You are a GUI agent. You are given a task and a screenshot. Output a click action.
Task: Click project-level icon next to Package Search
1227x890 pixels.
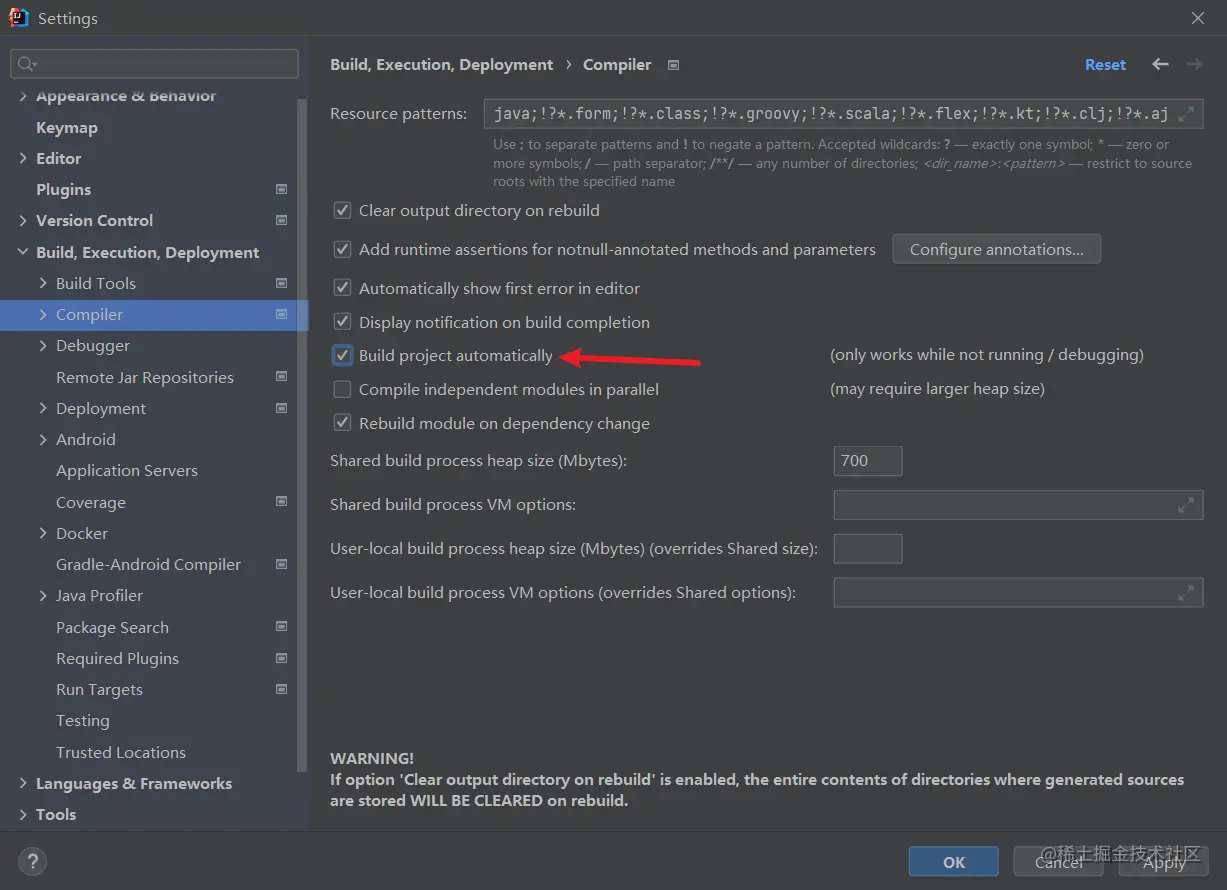click(x=281, y=627)
